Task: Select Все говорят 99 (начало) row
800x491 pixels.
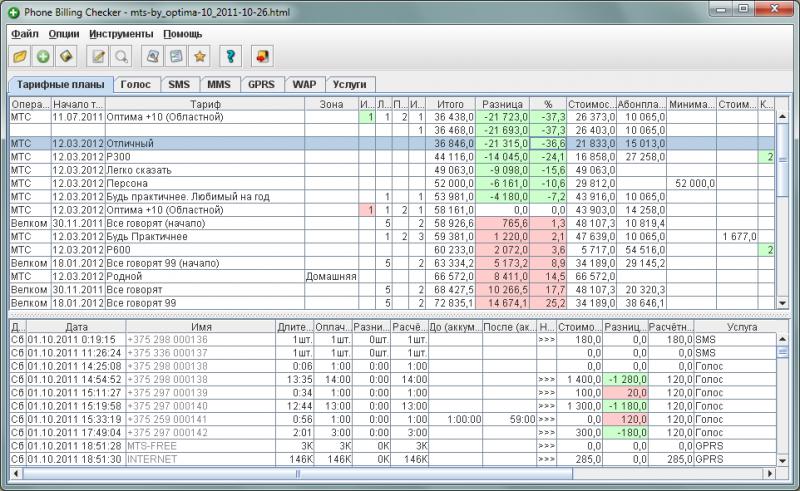Action: 392,263
